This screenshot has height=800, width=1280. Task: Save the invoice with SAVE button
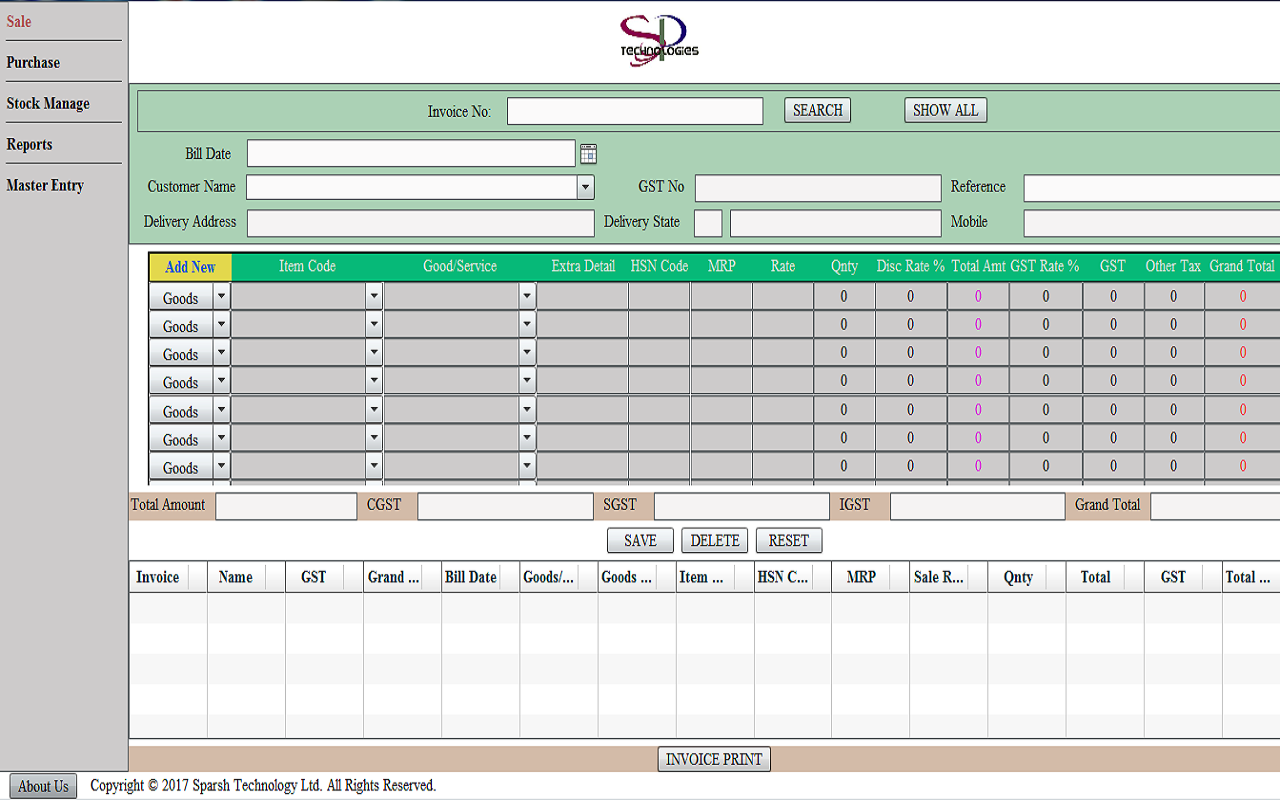(x=640, y=540)
